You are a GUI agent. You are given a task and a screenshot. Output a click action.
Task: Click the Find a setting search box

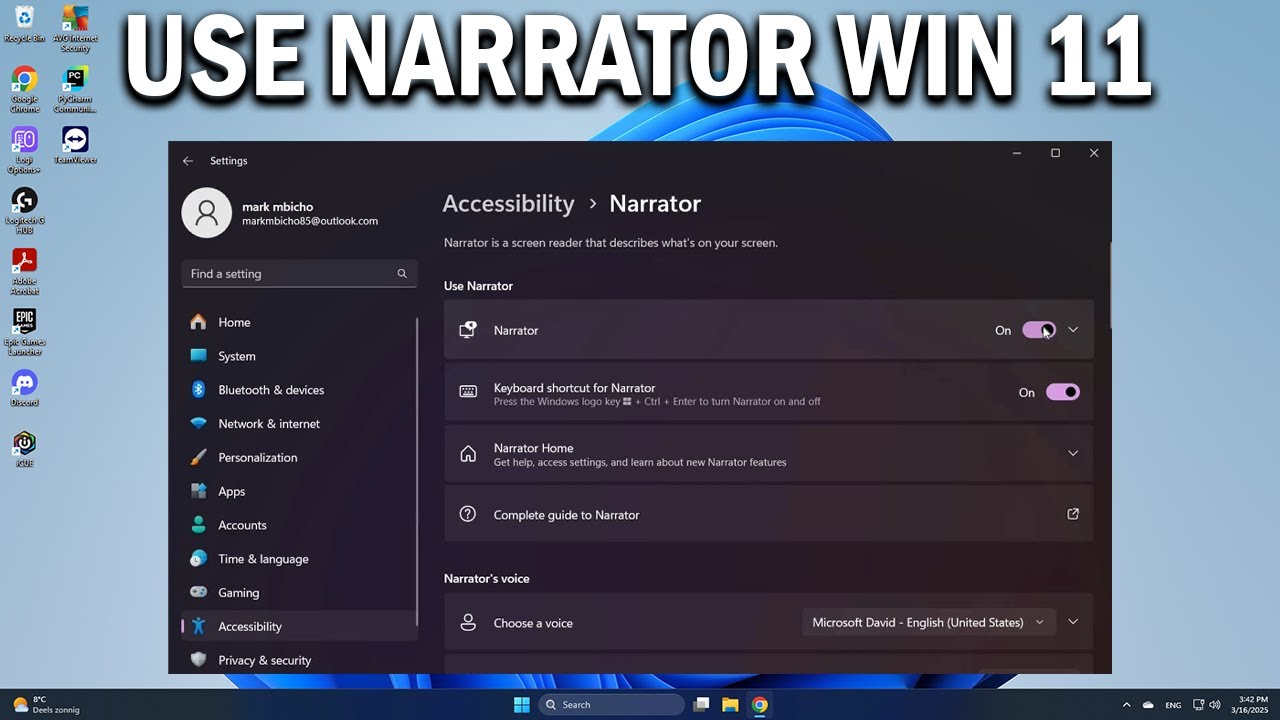(x=299, y=274)
